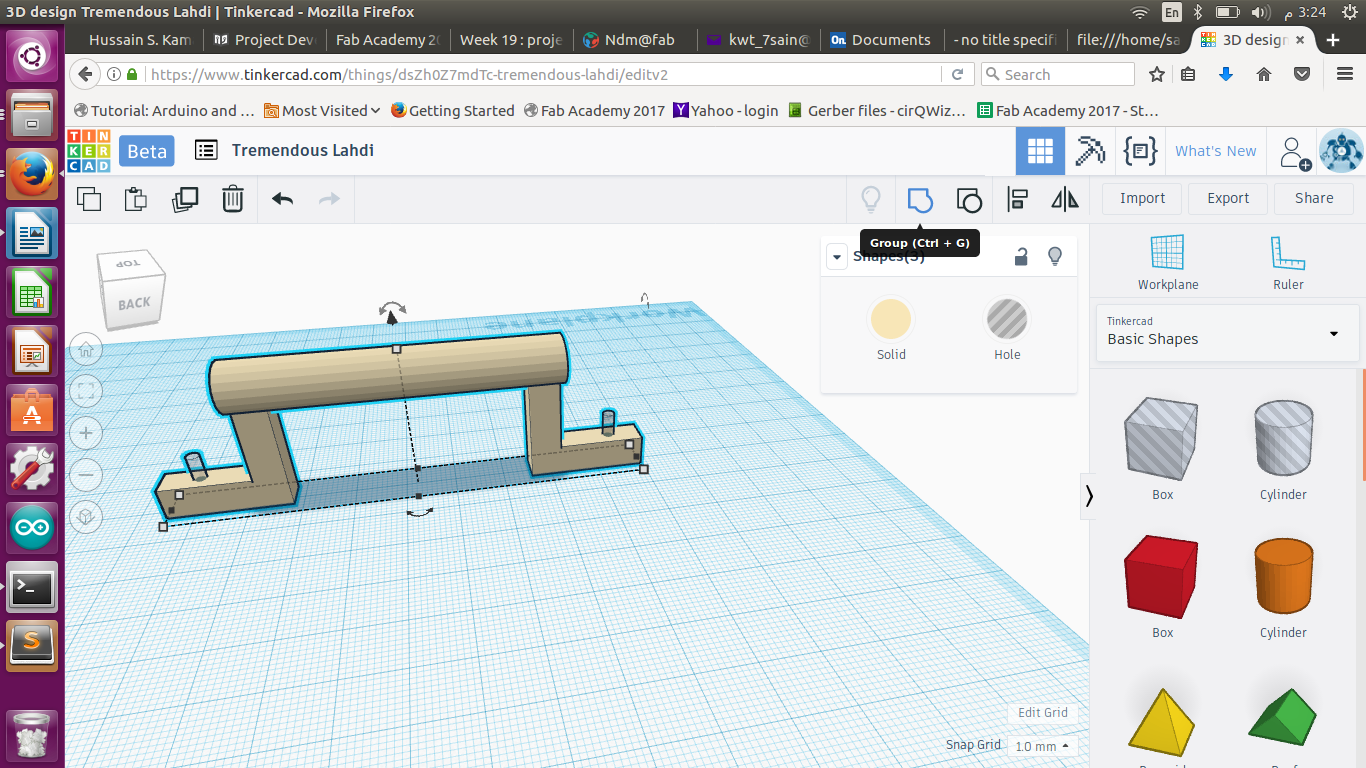The height and width of the screenshot is (768, 1366).
Task: Open the Basic Shapes category dropdown
Action: [1227, 332]
